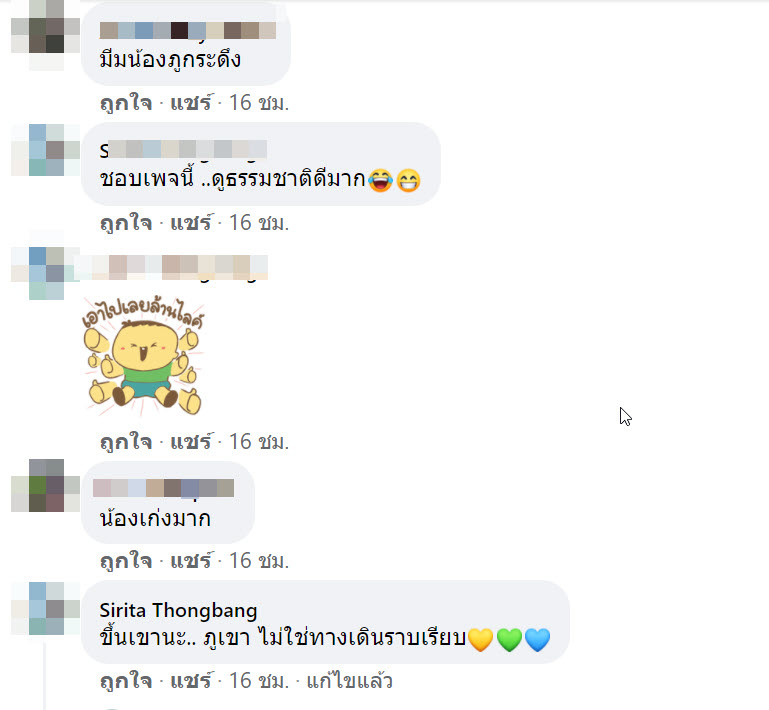Share the 'ชอบเพจนี้' comment
769x710 pixels.
pos(191,223)
